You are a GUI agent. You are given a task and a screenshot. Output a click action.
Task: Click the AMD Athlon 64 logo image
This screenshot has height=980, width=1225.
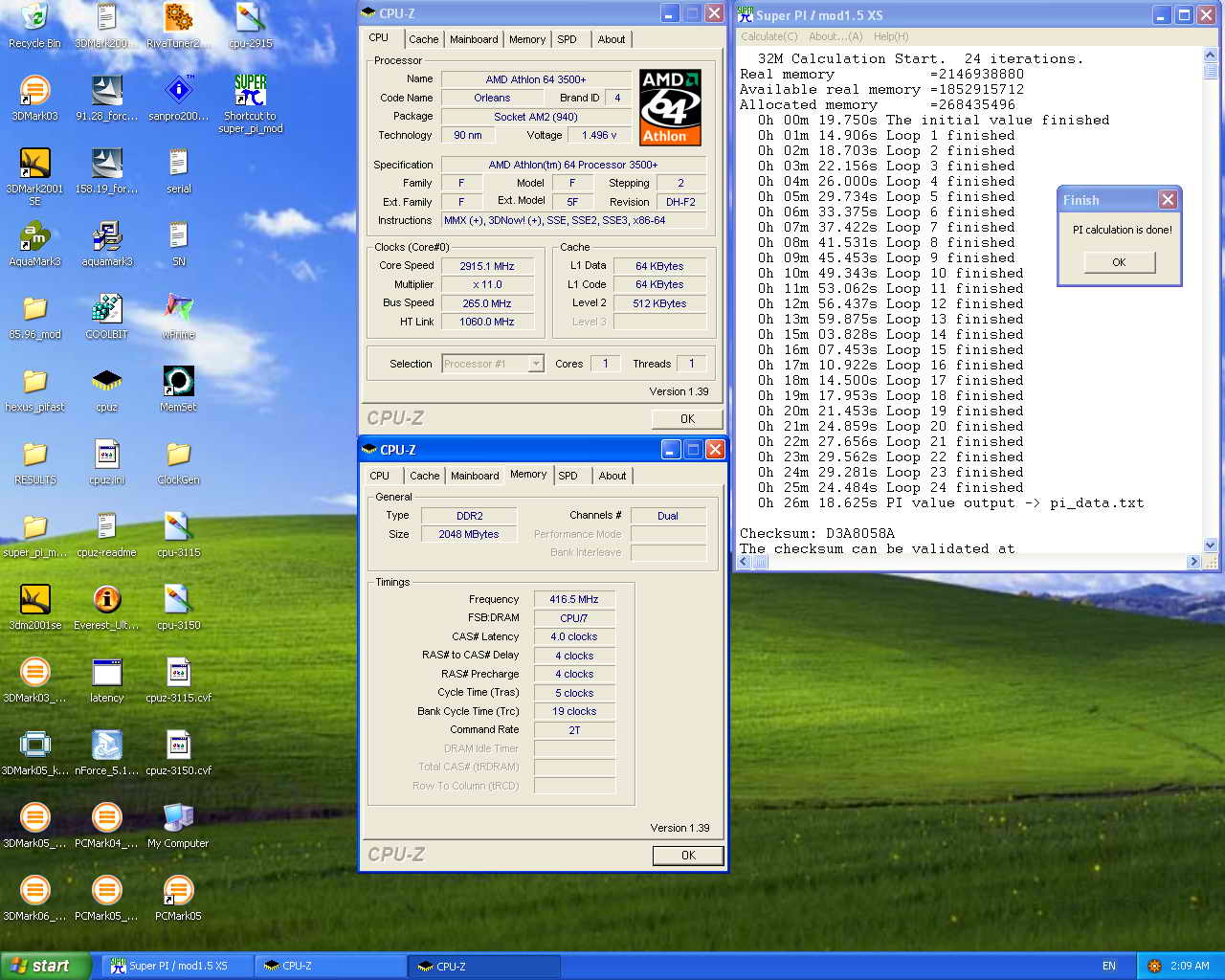[670, 107]
